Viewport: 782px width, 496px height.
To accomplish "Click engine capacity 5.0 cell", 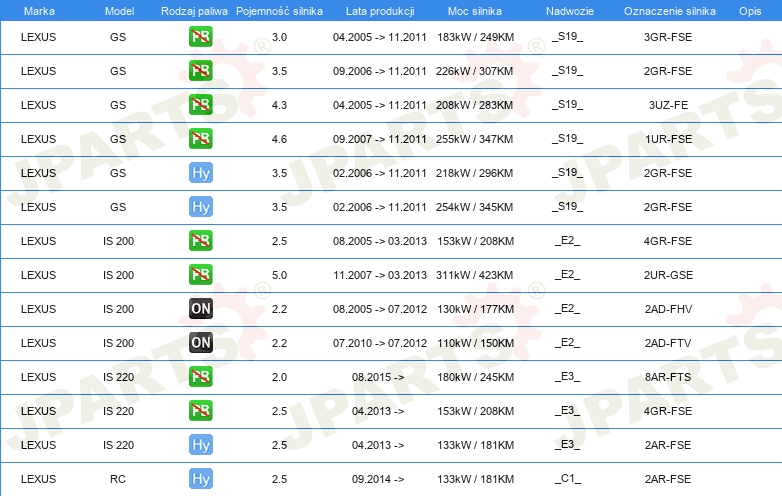I will pyautogui.click(x=279, y=275).
